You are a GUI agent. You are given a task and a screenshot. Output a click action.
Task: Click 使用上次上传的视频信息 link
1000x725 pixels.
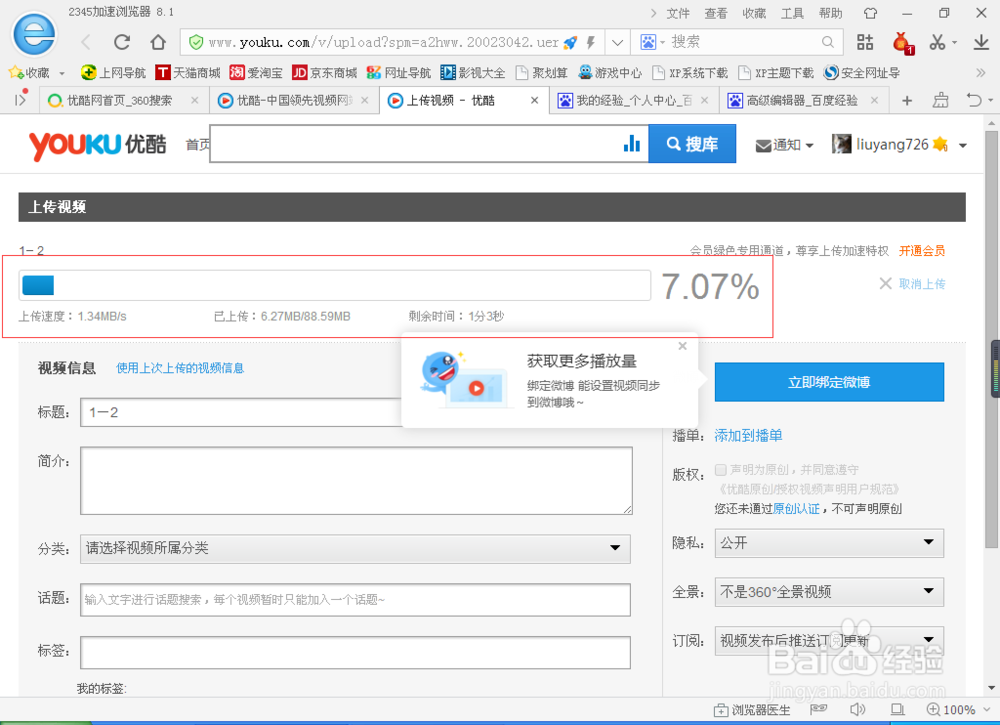(180, 368)
